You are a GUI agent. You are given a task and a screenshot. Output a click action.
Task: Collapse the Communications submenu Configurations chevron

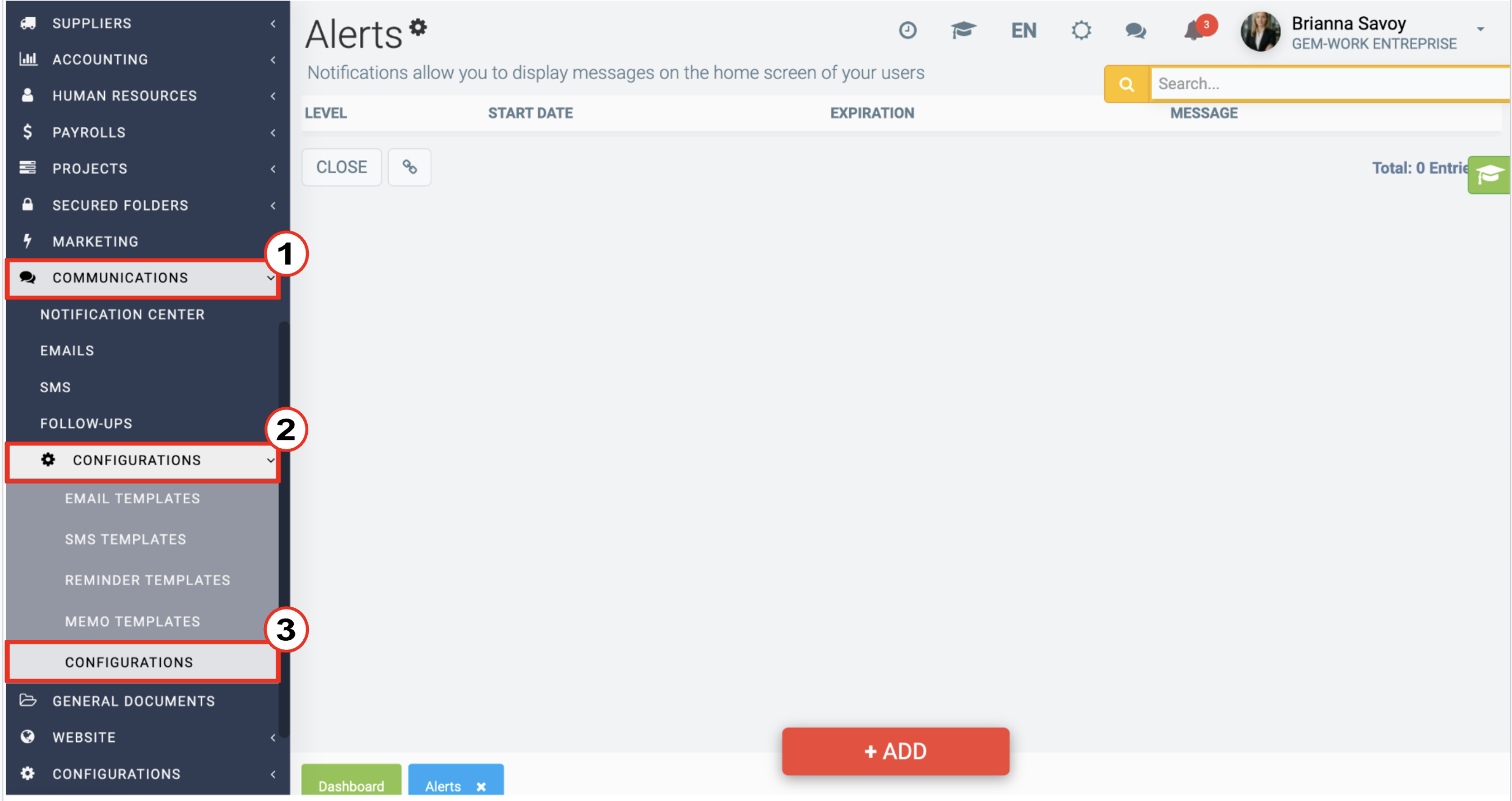click(x=271, y=460)
